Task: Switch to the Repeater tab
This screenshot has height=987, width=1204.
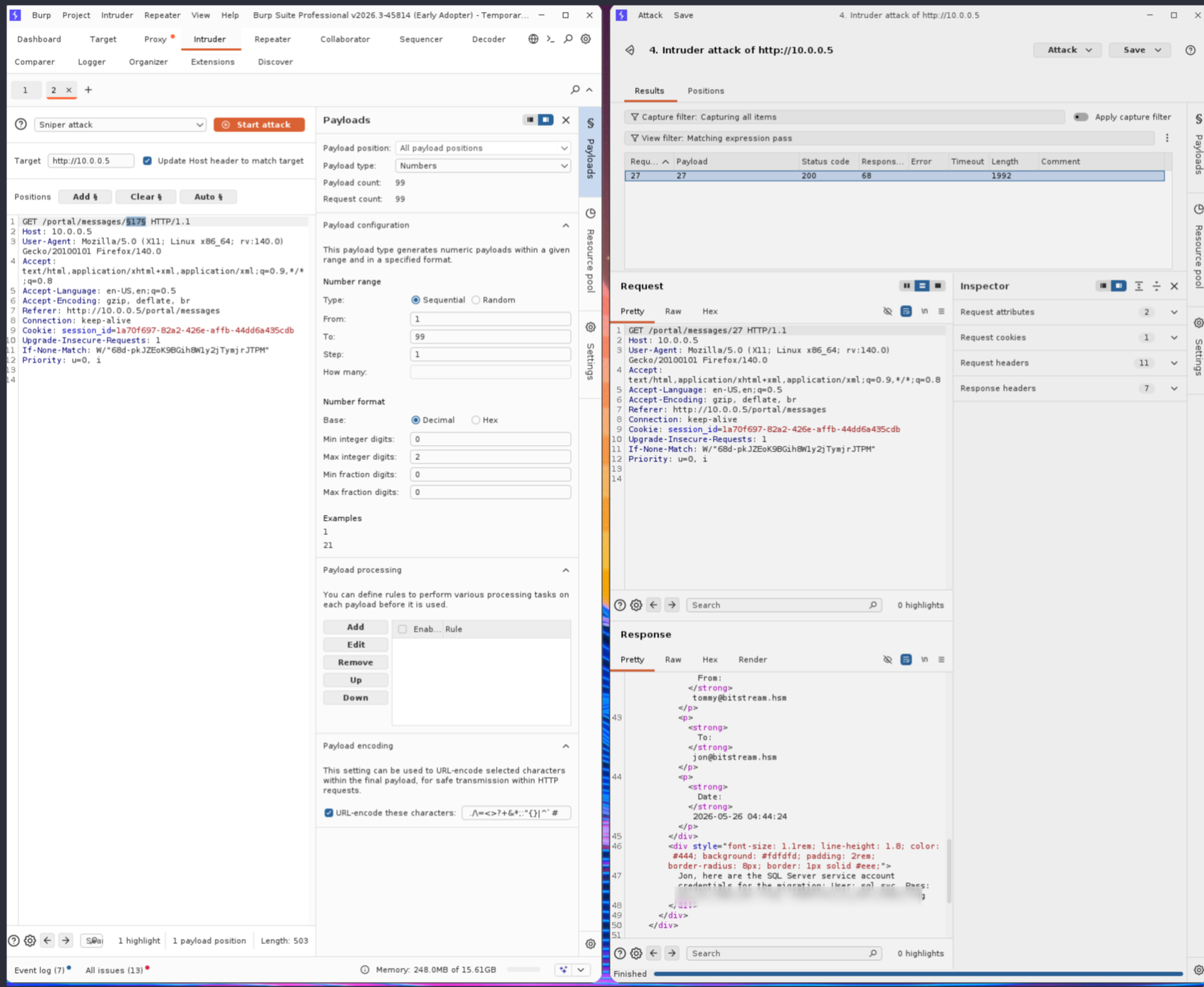Action: [x=272, y=39]
